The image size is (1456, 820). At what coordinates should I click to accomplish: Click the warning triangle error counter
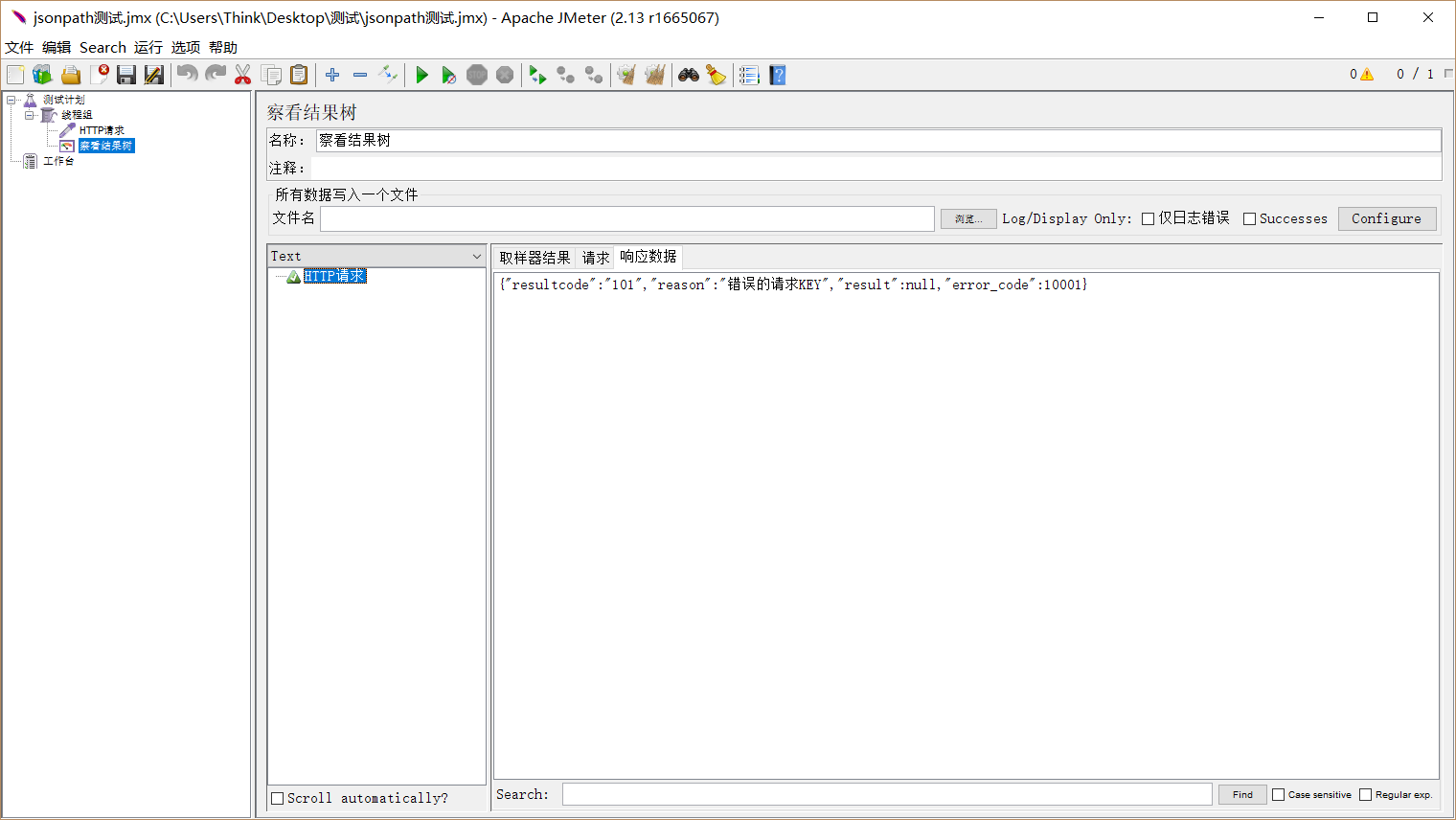pos(1367,75)
